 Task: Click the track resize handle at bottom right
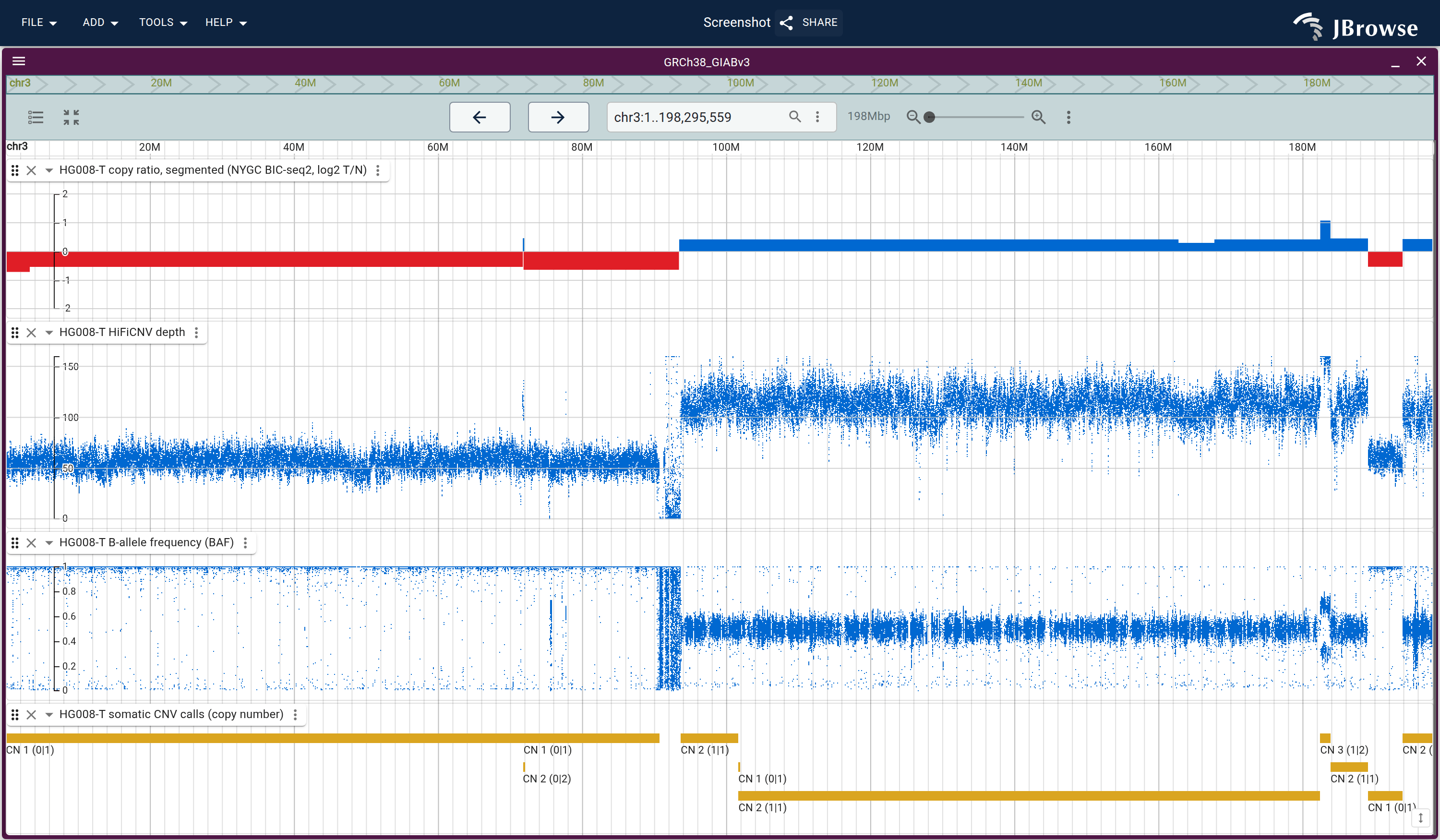(1421, 818)
